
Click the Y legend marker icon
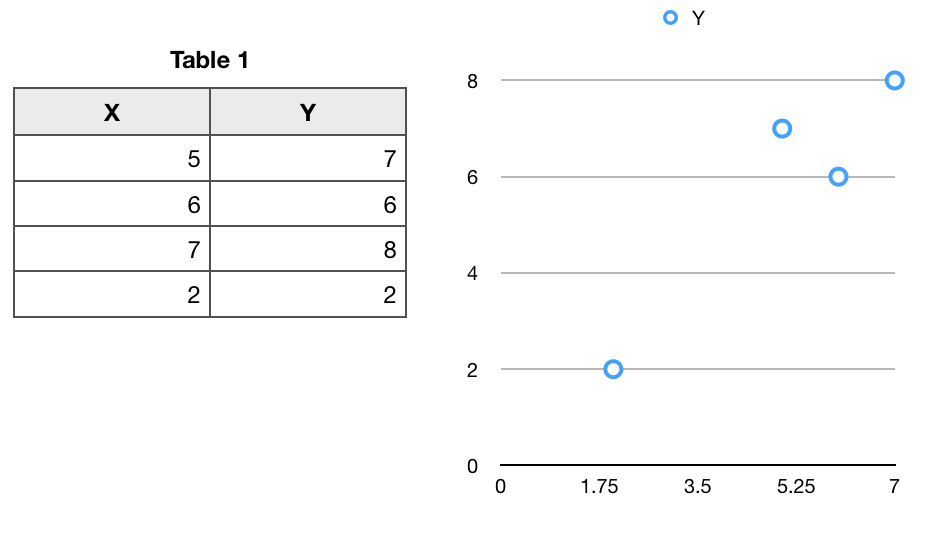[x=670, y=18]
